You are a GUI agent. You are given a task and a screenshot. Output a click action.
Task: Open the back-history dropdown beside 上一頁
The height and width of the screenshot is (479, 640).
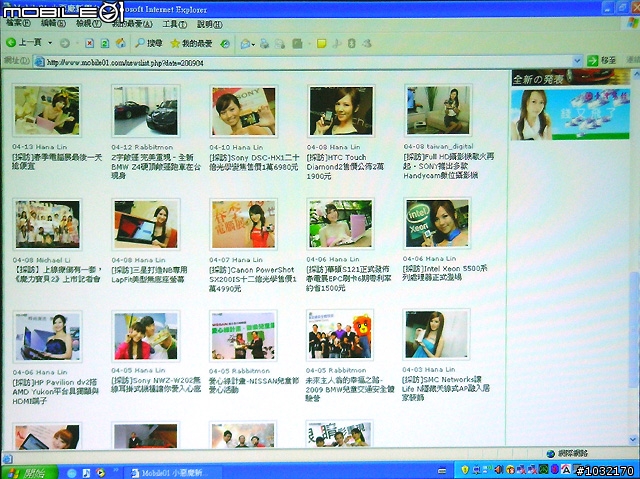[50, 43]
